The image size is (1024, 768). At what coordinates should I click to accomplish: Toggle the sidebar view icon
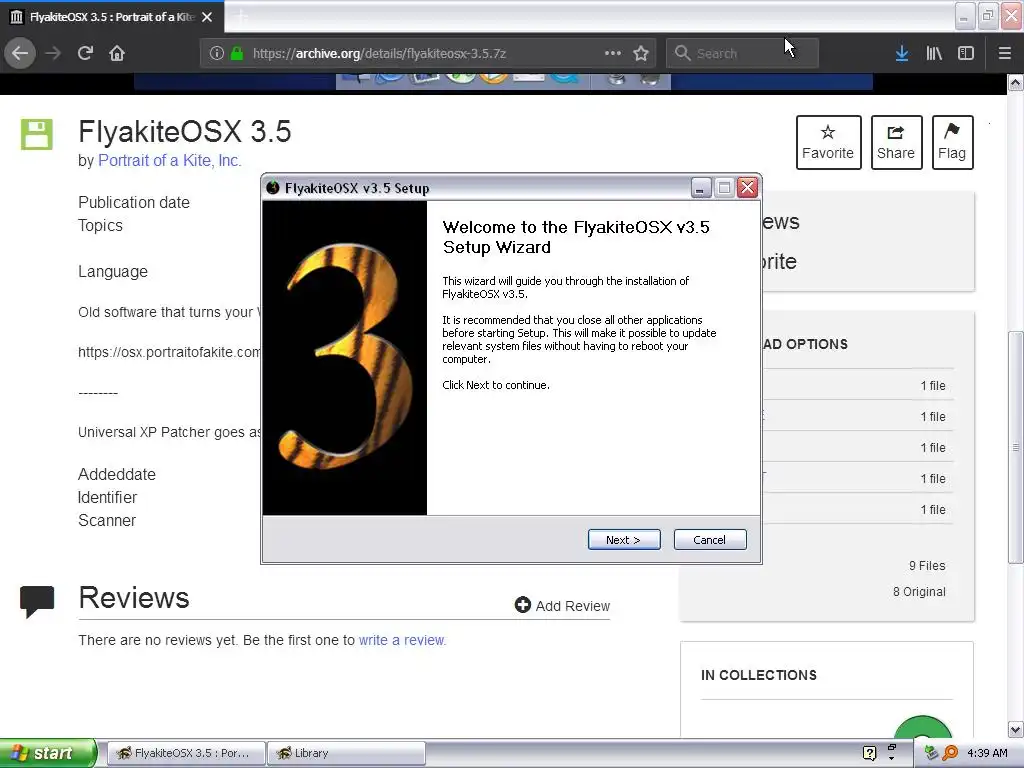[x=966, y=53]
